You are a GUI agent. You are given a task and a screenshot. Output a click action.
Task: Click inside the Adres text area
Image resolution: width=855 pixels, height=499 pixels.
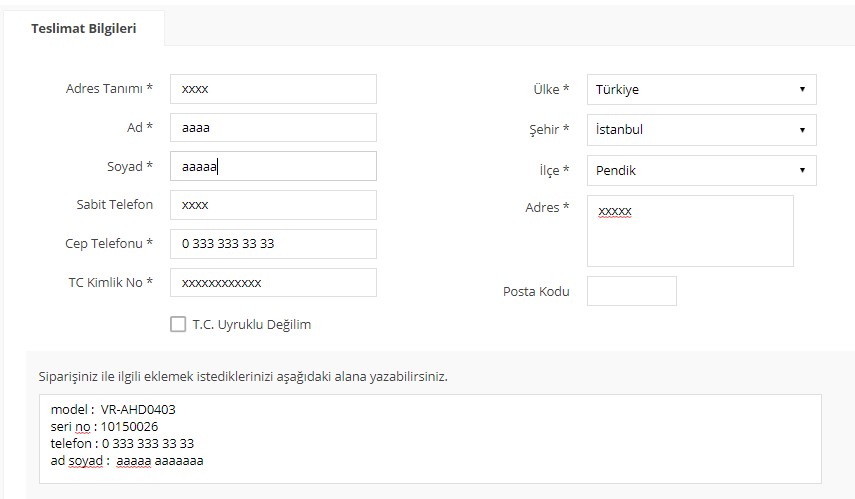[690, 231]
